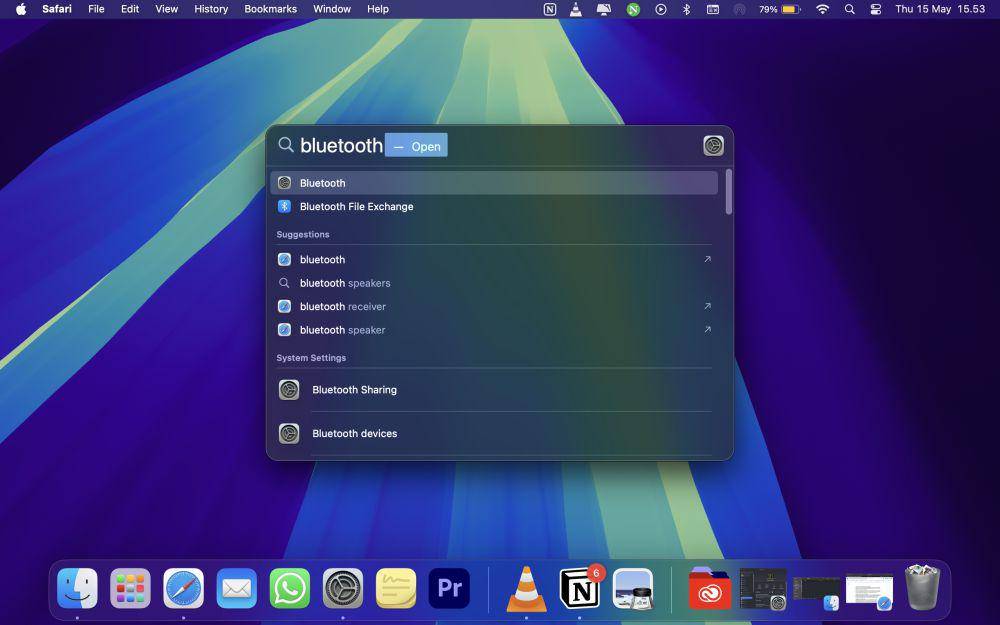Open WhatsApp from the Dock
Image resolution: width=1000 pixels, height=625 pixels.
coord(290,588)
